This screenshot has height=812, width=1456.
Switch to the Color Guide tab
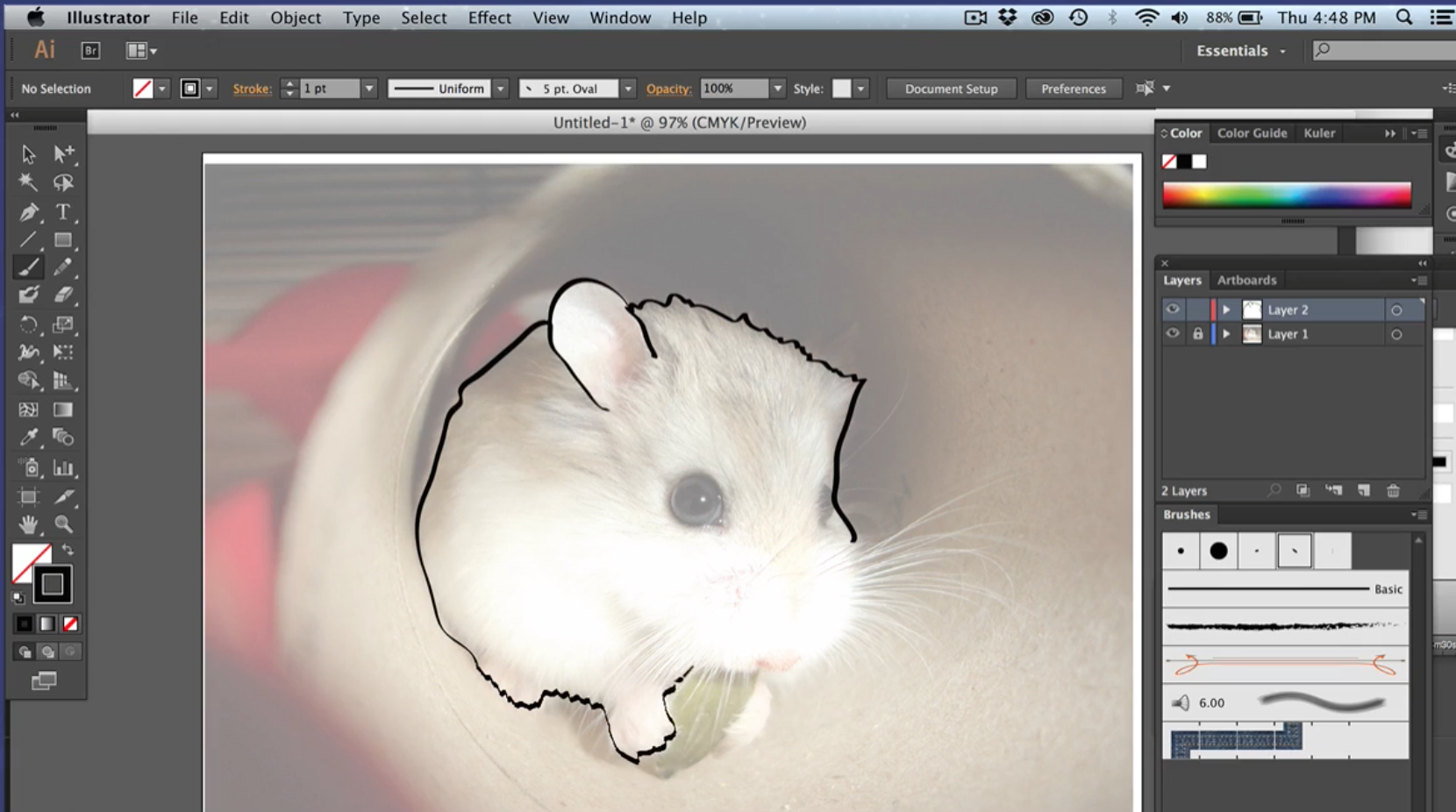pyautogui.click(x=1252, y=133)
